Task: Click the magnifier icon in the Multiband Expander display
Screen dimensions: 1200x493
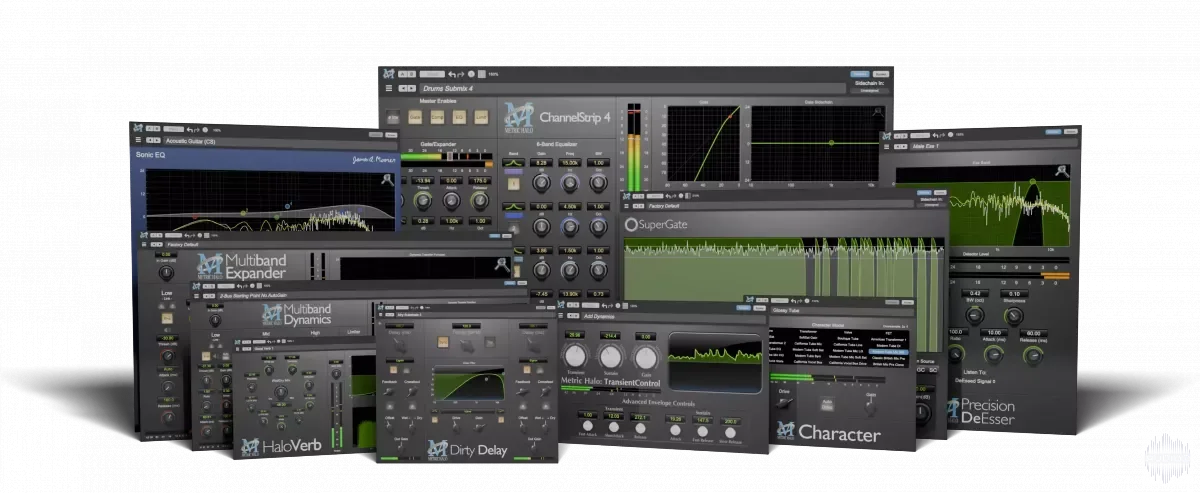Action: point(502,264)
